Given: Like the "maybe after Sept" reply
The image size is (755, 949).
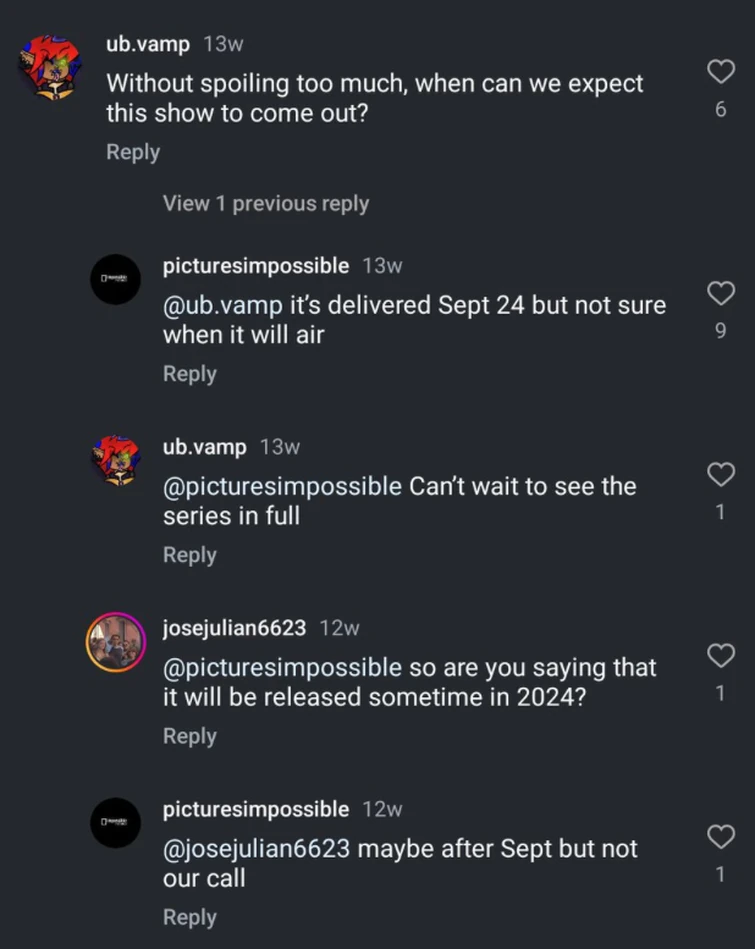Looking at the screenshot, I should [x=720, y=836].
